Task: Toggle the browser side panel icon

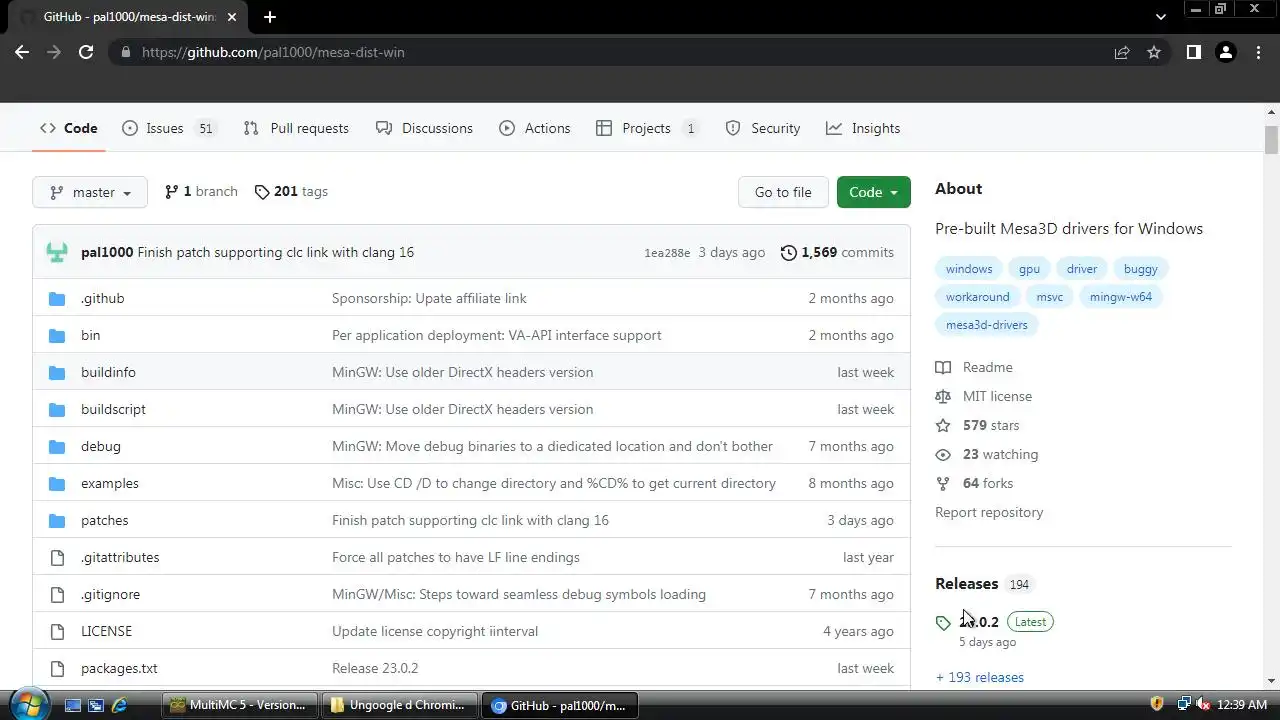Action: tap(1193, 52)
